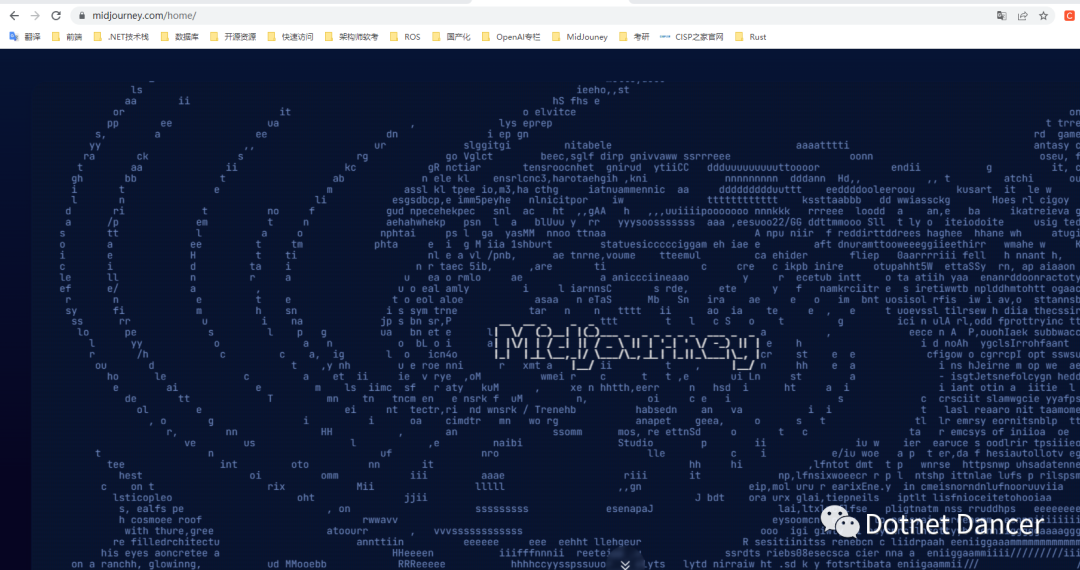1080x570 pixels.
Task: Open the Rust bookmark folder
Action: click(751, 36)
